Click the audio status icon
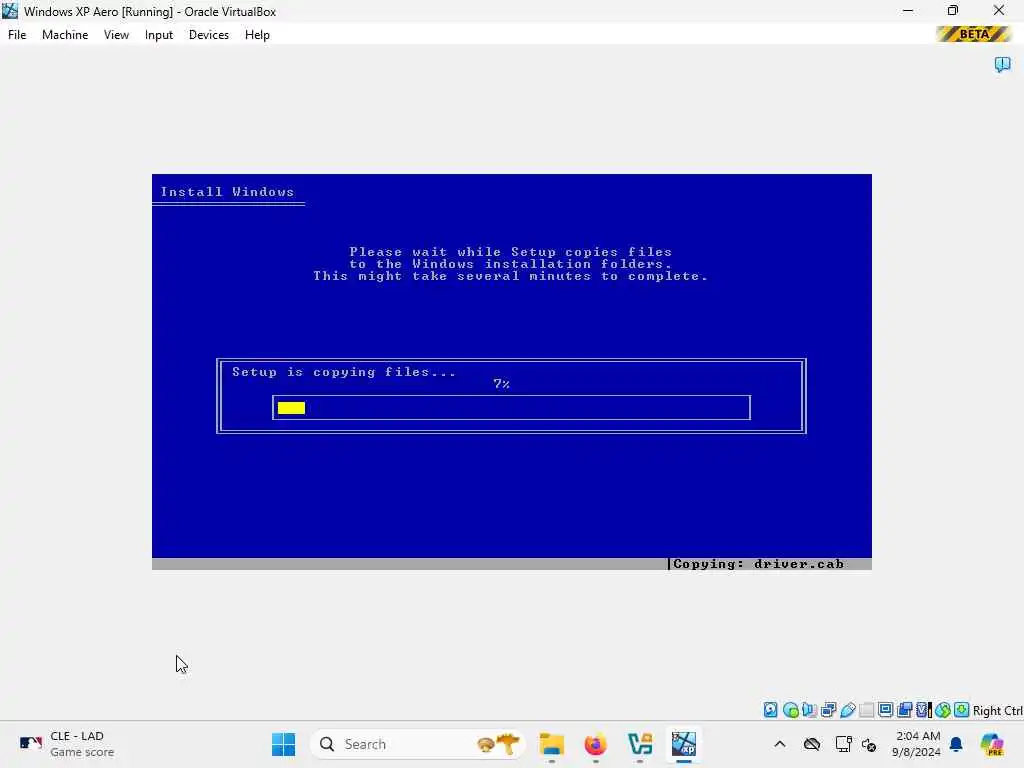This screenshot has width=1024, height=768. (809, 710)
